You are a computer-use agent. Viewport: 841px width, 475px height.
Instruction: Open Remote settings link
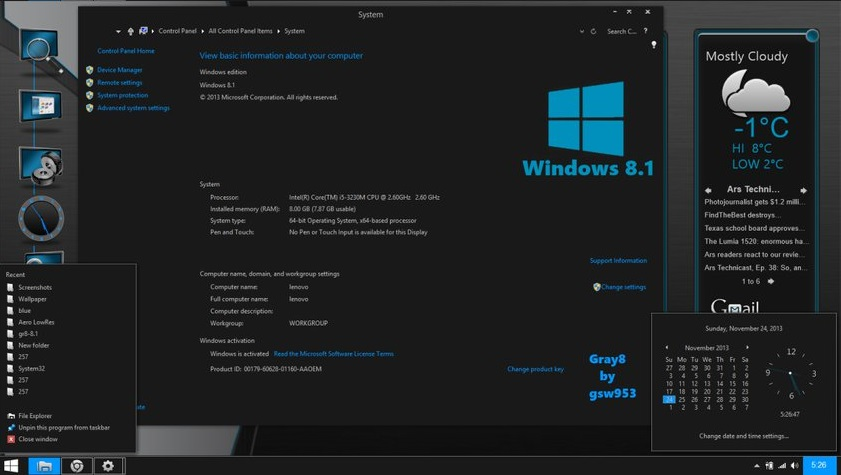(x=120, y=83)
